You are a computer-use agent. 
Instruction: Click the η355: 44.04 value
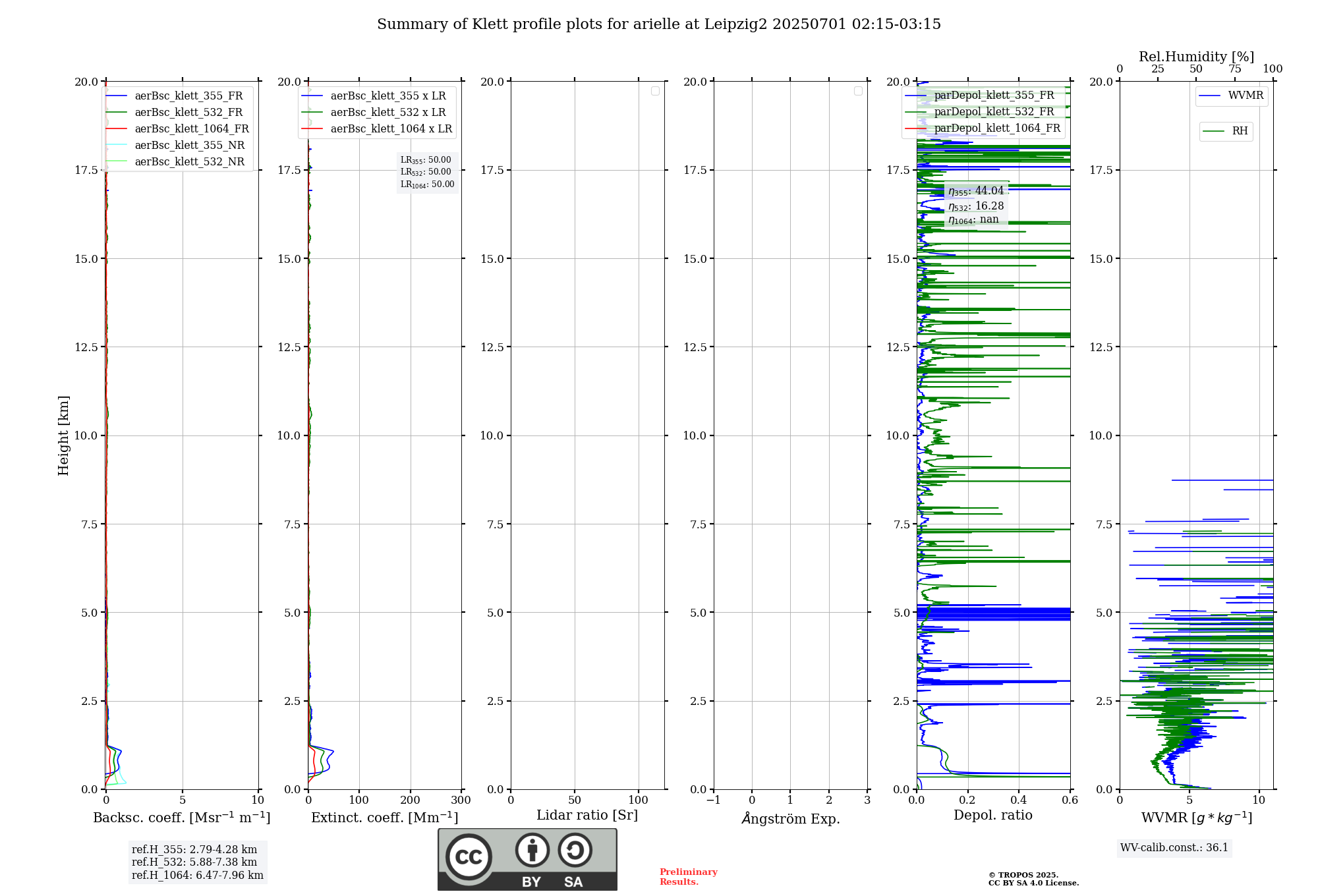click(x=976, y=191)
